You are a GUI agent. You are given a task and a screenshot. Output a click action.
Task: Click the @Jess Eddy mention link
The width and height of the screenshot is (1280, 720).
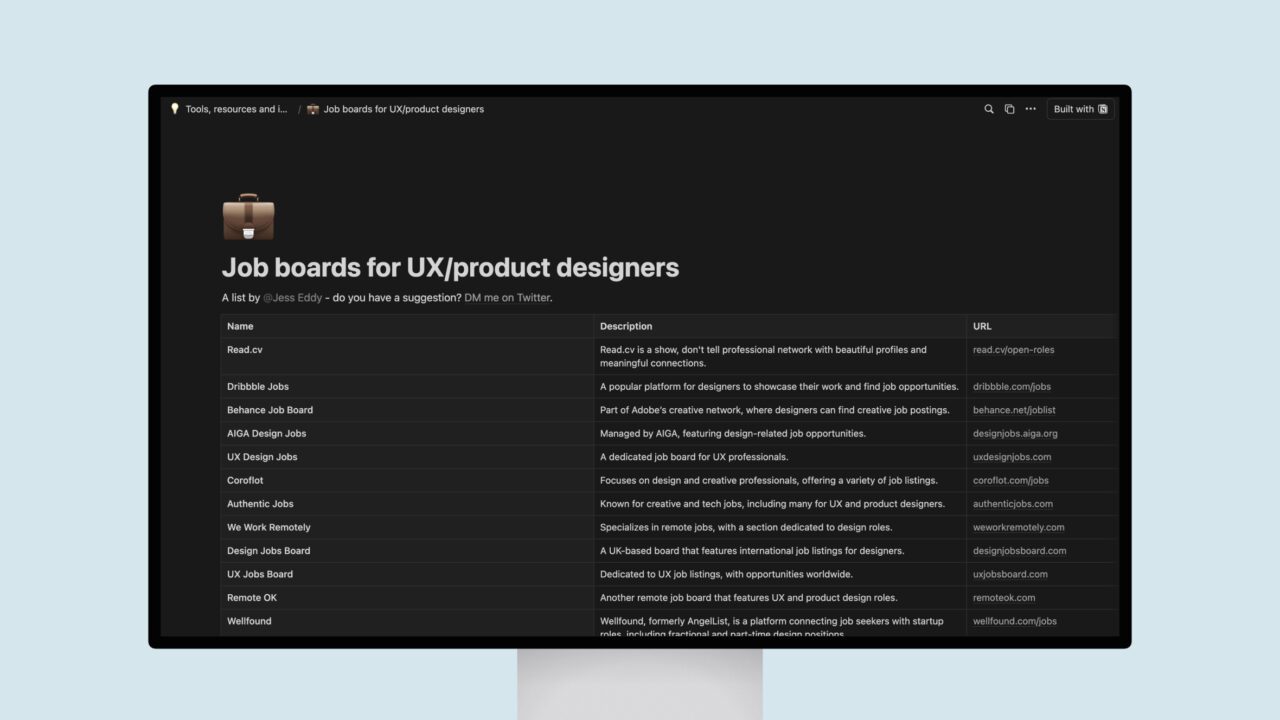point(292,298)
